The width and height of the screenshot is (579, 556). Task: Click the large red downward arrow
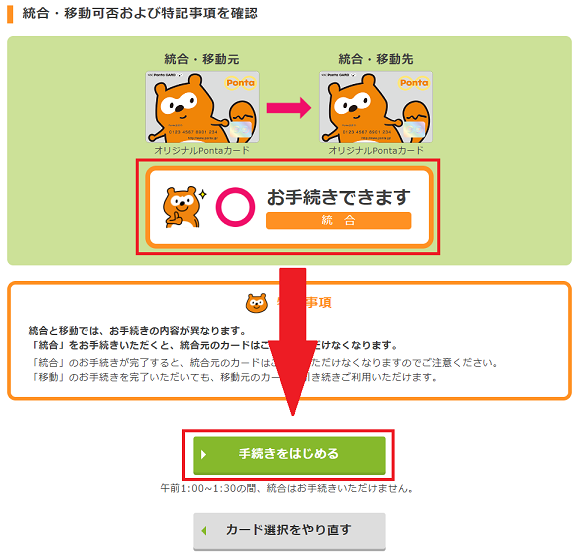tap(292, 342)
